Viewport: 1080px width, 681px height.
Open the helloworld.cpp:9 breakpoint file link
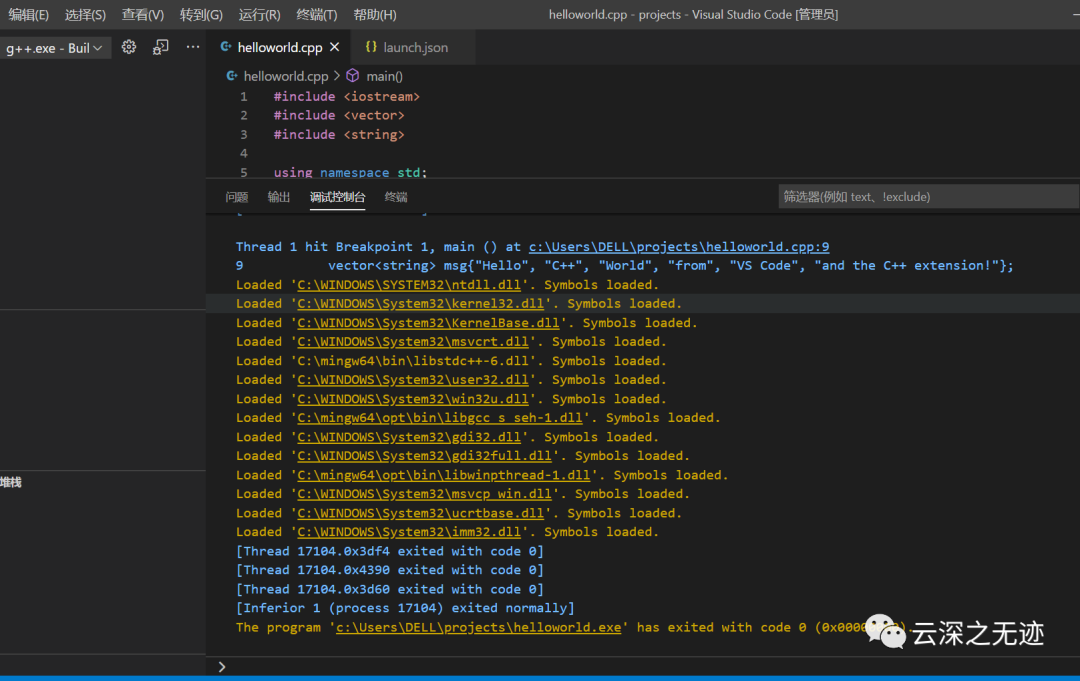point(679,247)
